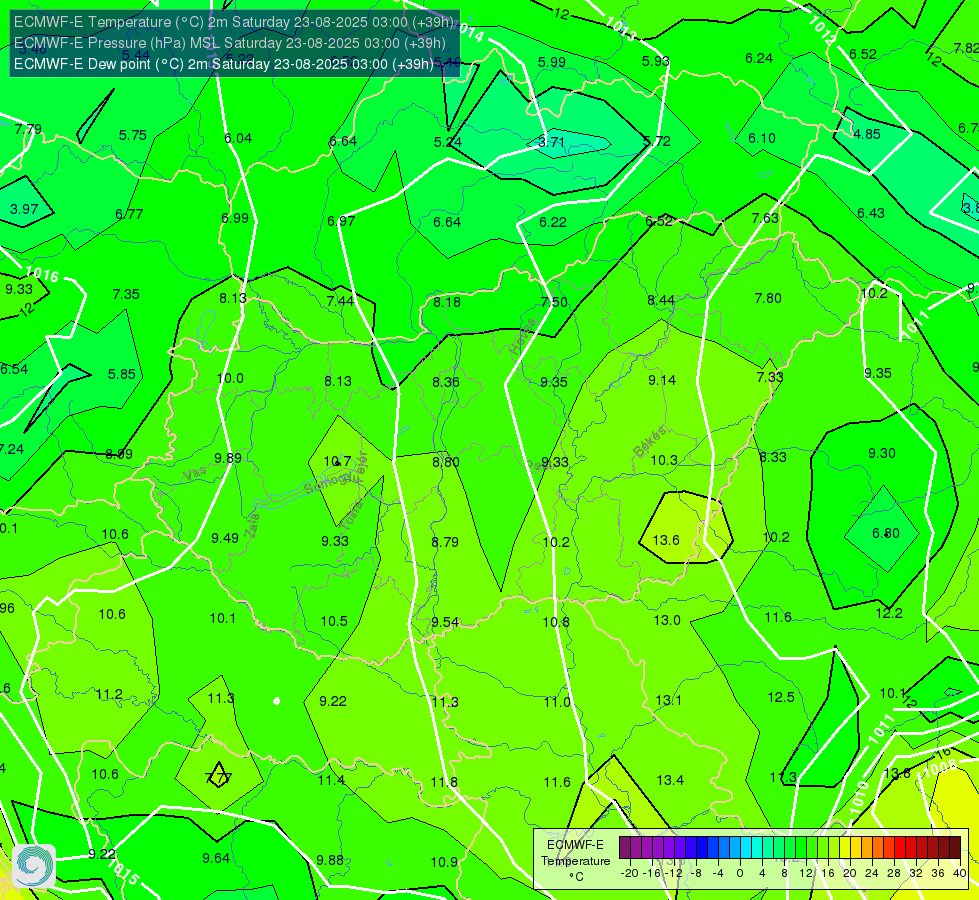The image size is (979, 900).
Task: Click the 5.85 temperature value
Action: [x=121, y=374]
